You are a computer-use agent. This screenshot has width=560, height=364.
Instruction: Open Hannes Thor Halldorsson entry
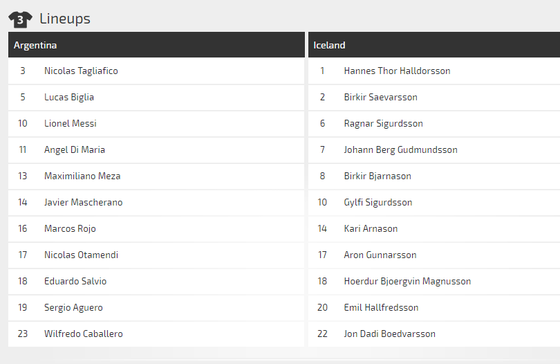pos(397,71)
